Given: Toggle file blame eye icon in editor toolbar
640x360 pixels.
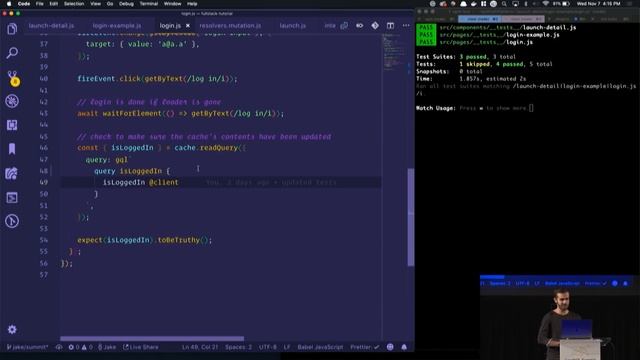Looking at the screenshot, I should (360, 25).
